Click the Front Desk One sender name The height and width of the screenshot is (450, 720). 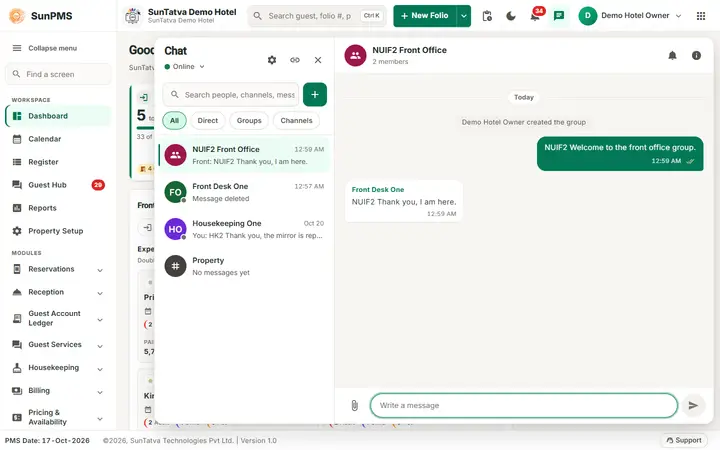pos(378,190)
